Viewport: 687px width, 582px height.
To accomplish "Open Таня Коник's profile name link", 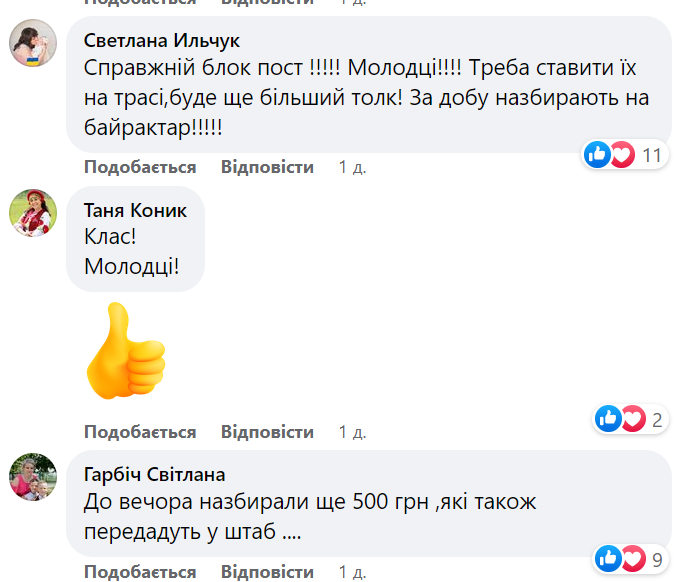I will coord(135,210).
